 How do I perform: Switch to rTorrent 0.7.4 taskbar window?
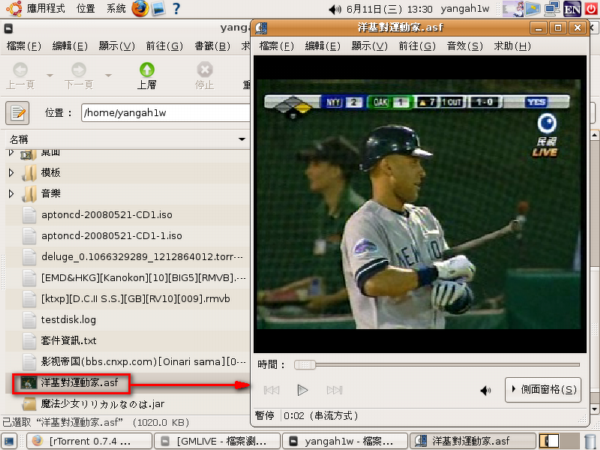pos(89,441)
